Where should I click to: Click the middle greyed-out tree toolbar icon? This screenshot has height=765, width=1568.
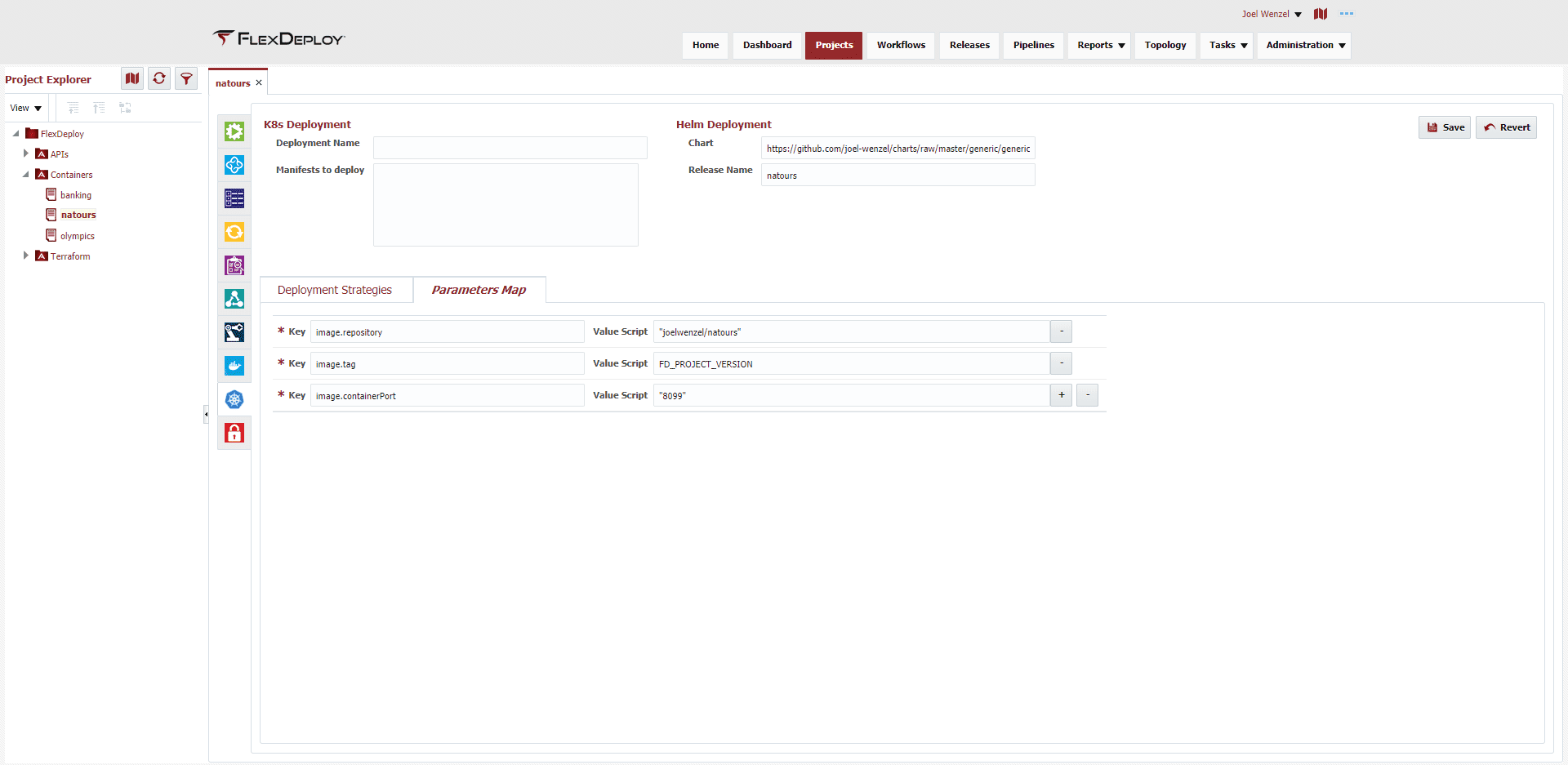[x=99, y=108]
